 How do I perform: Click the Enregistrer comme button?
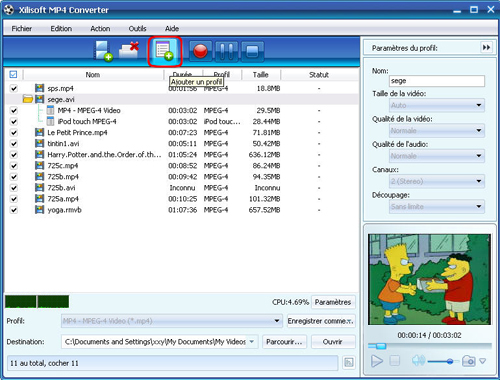(320, 321)
